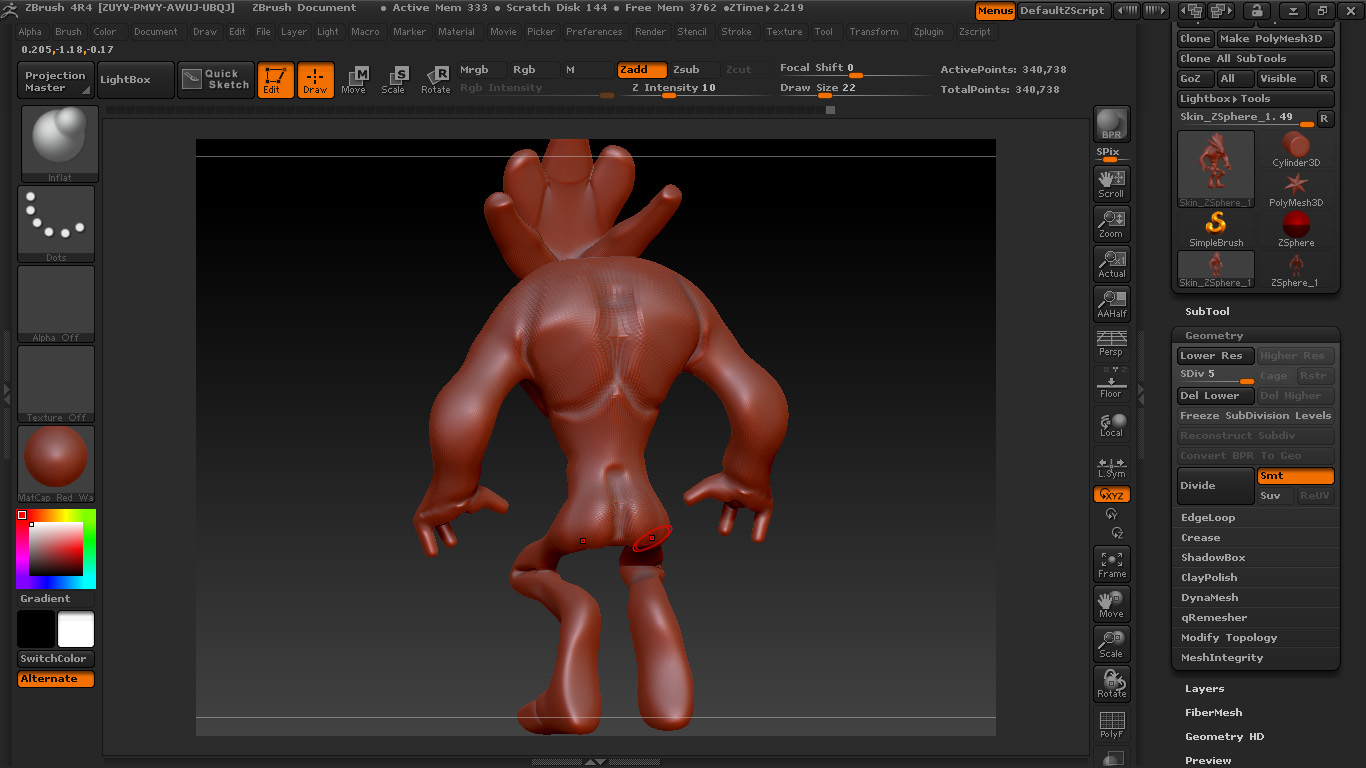The width and height of the screenshot is (1366, 768).
Task: Toggle Local transformations
Action: (x=1111, y=424)
